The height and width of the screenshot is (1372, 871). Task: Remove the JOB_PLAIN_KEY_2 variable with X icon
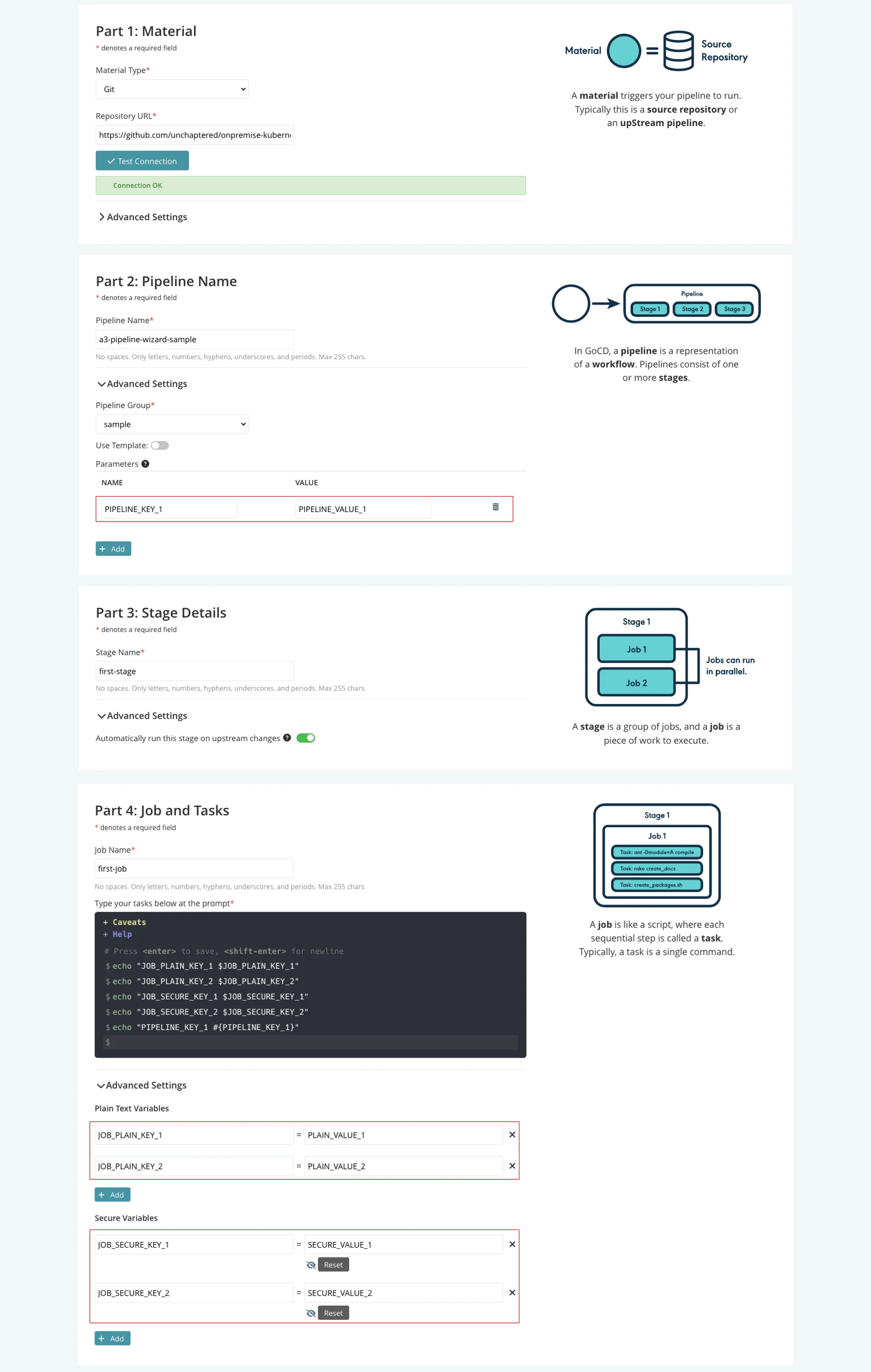512,1166
